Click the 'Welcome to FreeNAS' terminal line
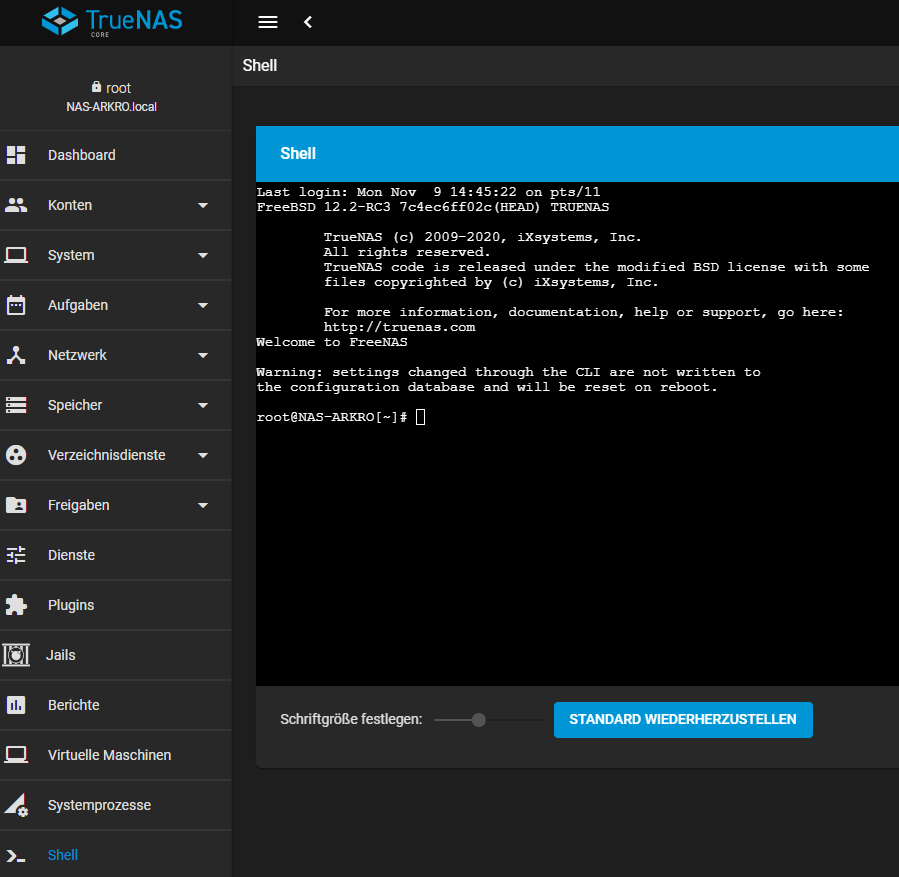 (x=331, y=342)
